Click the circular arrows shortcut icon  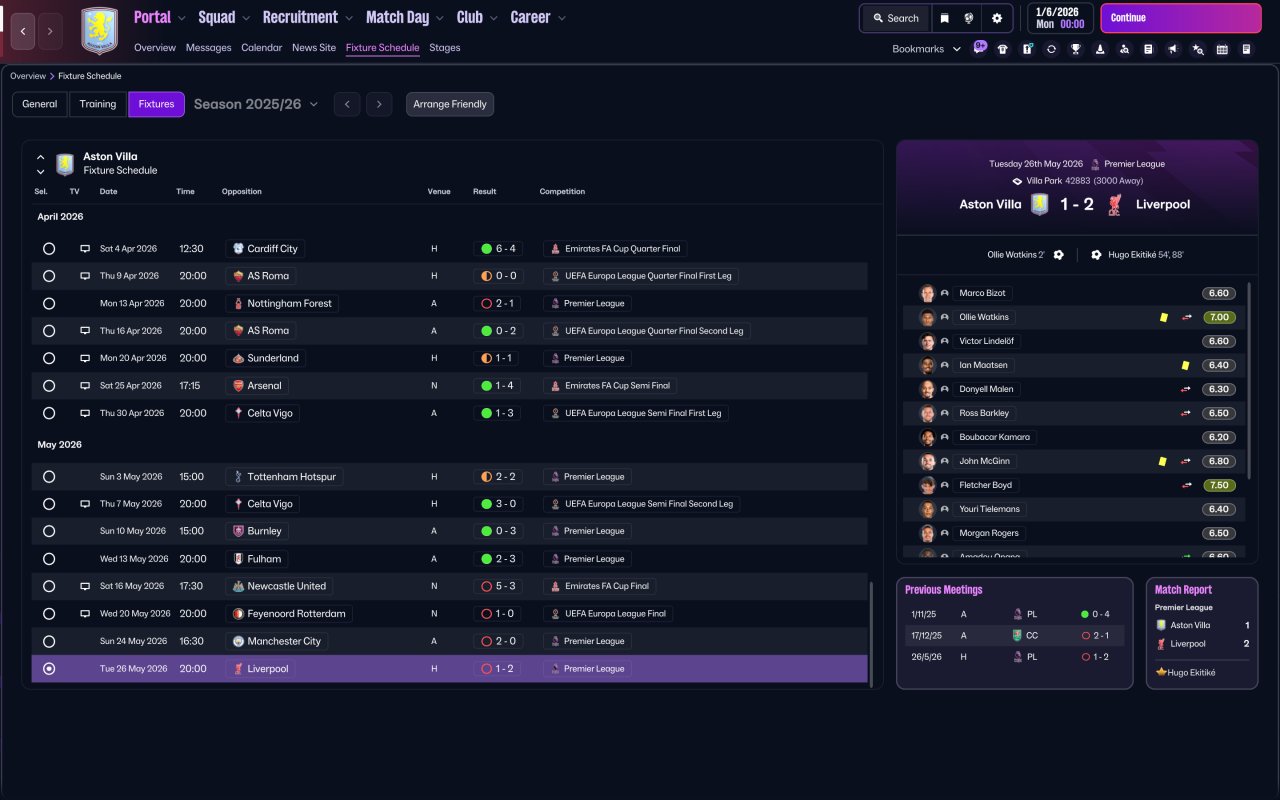click(1051, 49)
